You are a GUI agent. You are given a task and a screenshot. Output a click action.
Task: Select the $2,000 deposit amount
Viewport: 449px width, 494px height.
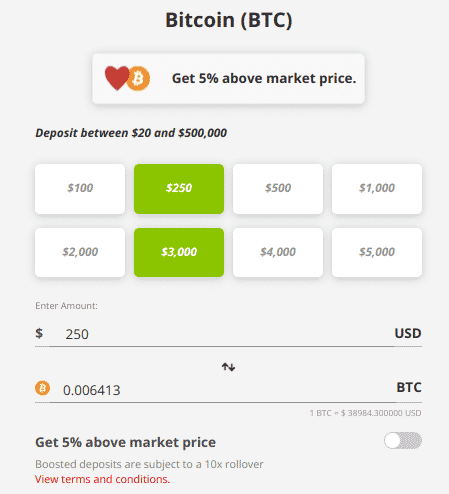point(80,252)
